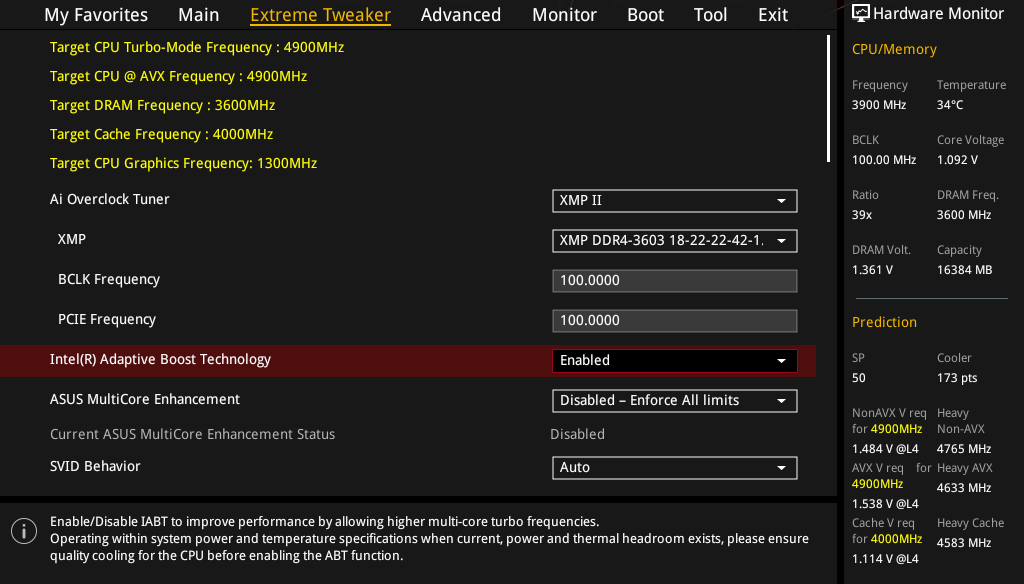This screenshot has height=584, width=1024.
Task: Open the Tool tab
Action: click(710, 14)
